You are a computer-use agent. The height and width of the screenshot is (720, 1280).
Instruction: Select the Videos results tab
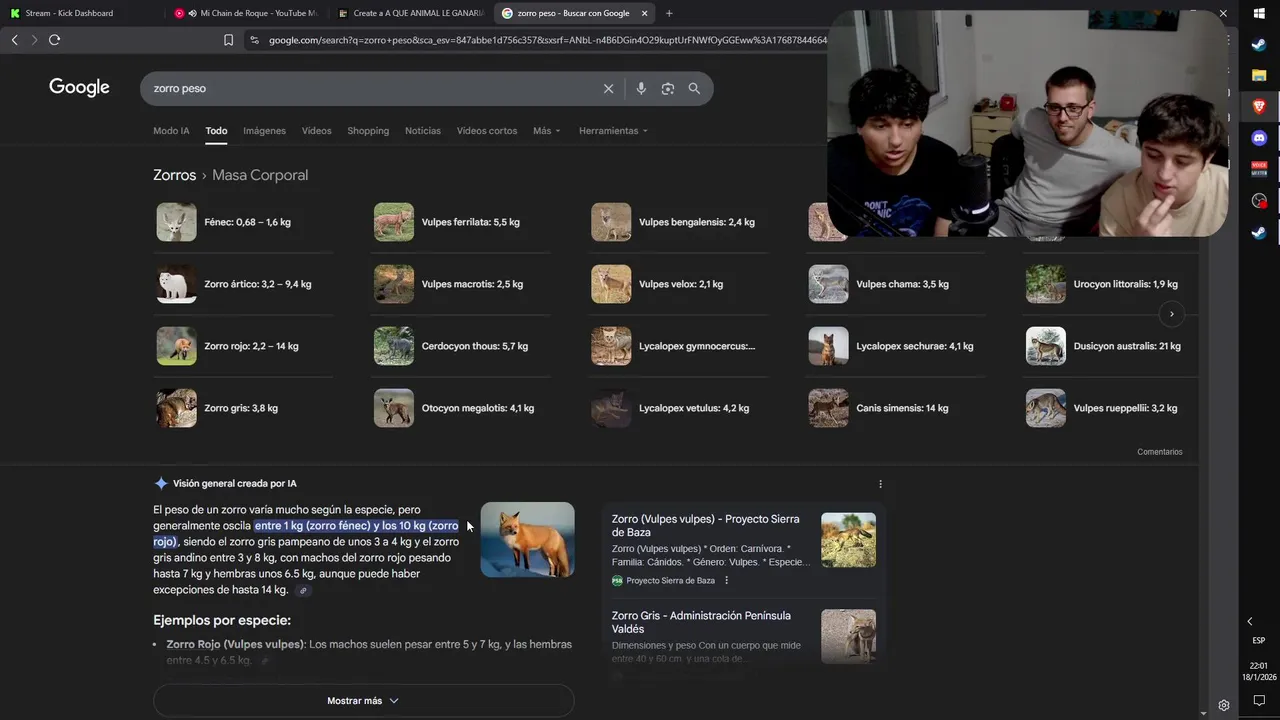(x=316, y=131)
